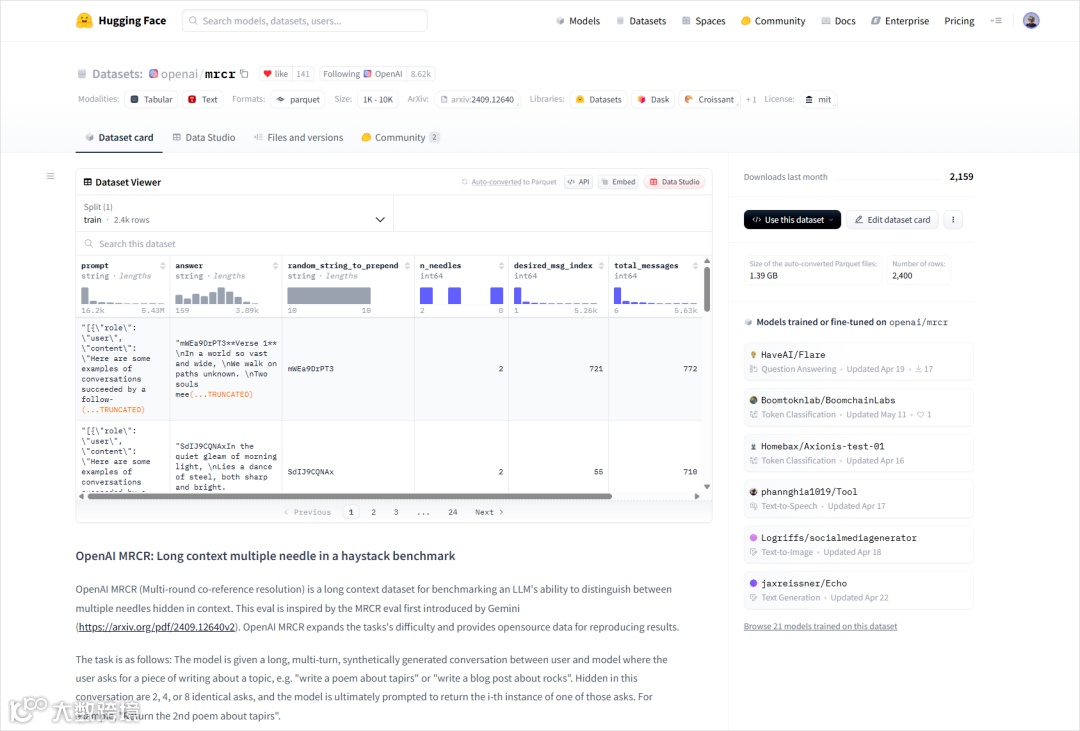Viewport: 1080px width, 731px height.
Task: Open Community in the top navigation
Action: (x=773, y=21)
